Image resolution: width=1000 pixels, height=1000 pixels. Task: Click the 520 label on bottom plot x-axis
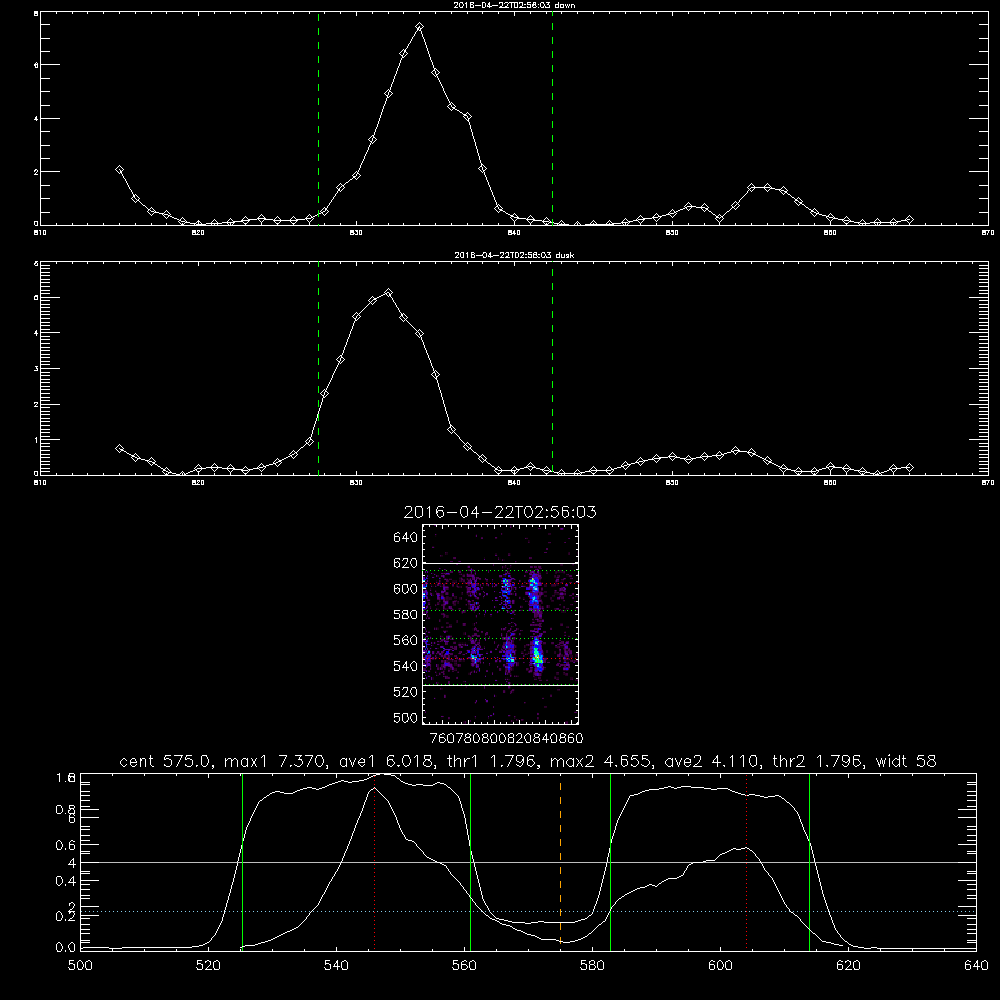pos(208,966)
